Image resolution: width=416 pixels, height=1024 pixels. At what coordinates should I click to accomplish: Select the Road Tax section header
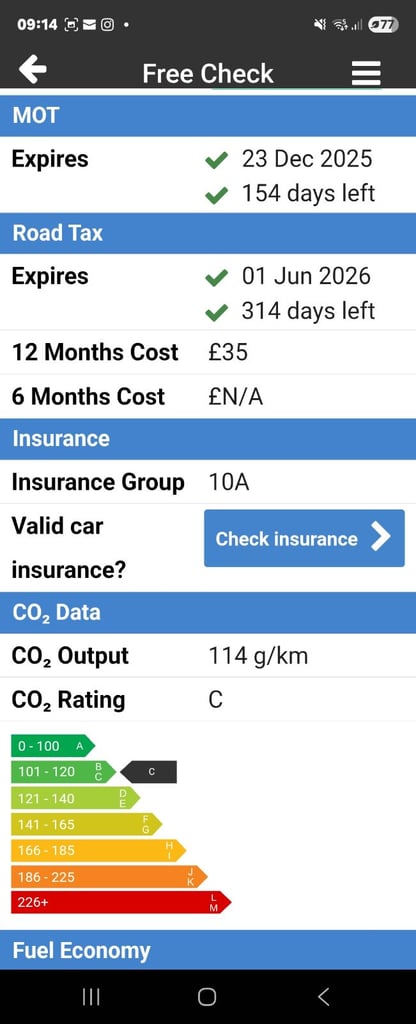208,233
